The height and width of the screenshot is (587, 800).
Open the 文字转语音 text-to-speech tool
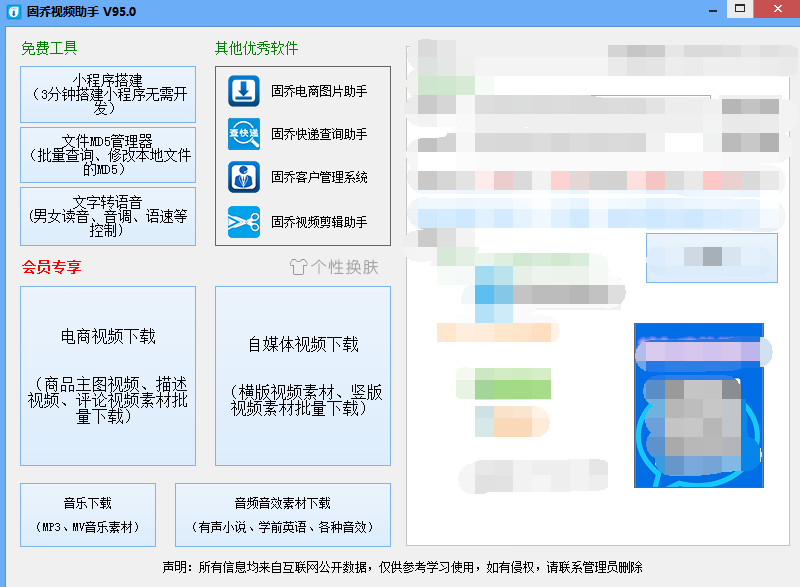pyautogui.click(x=107, y=216)
